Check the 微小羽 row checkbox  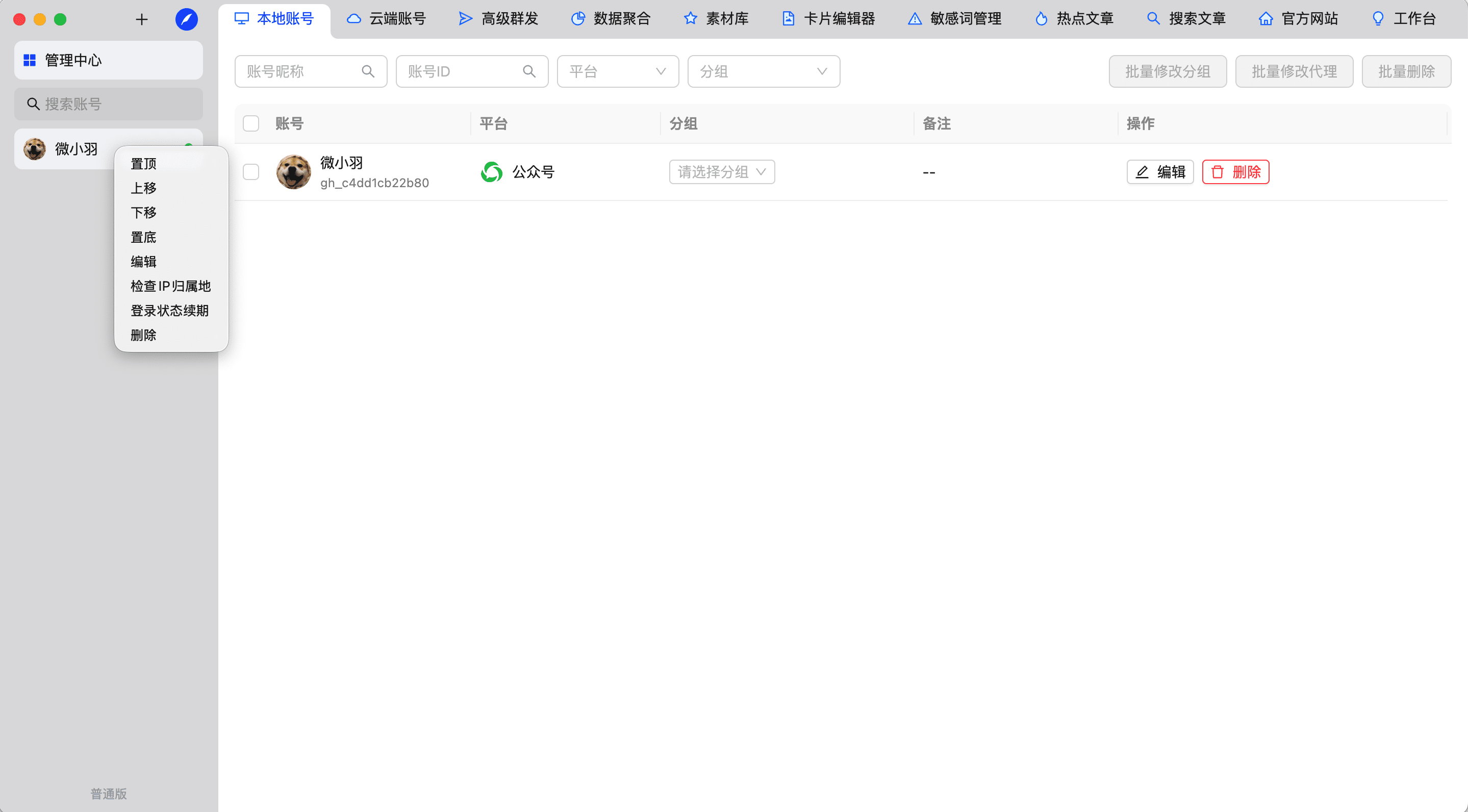[251, 172]
